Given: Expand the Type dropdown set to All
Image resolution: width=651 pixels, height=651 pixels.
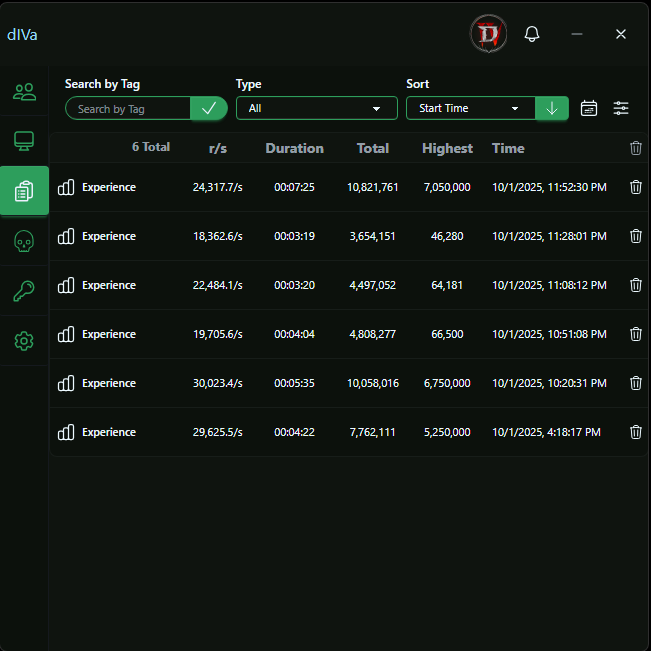Looking at the screenshot, I should pos(316,108).
